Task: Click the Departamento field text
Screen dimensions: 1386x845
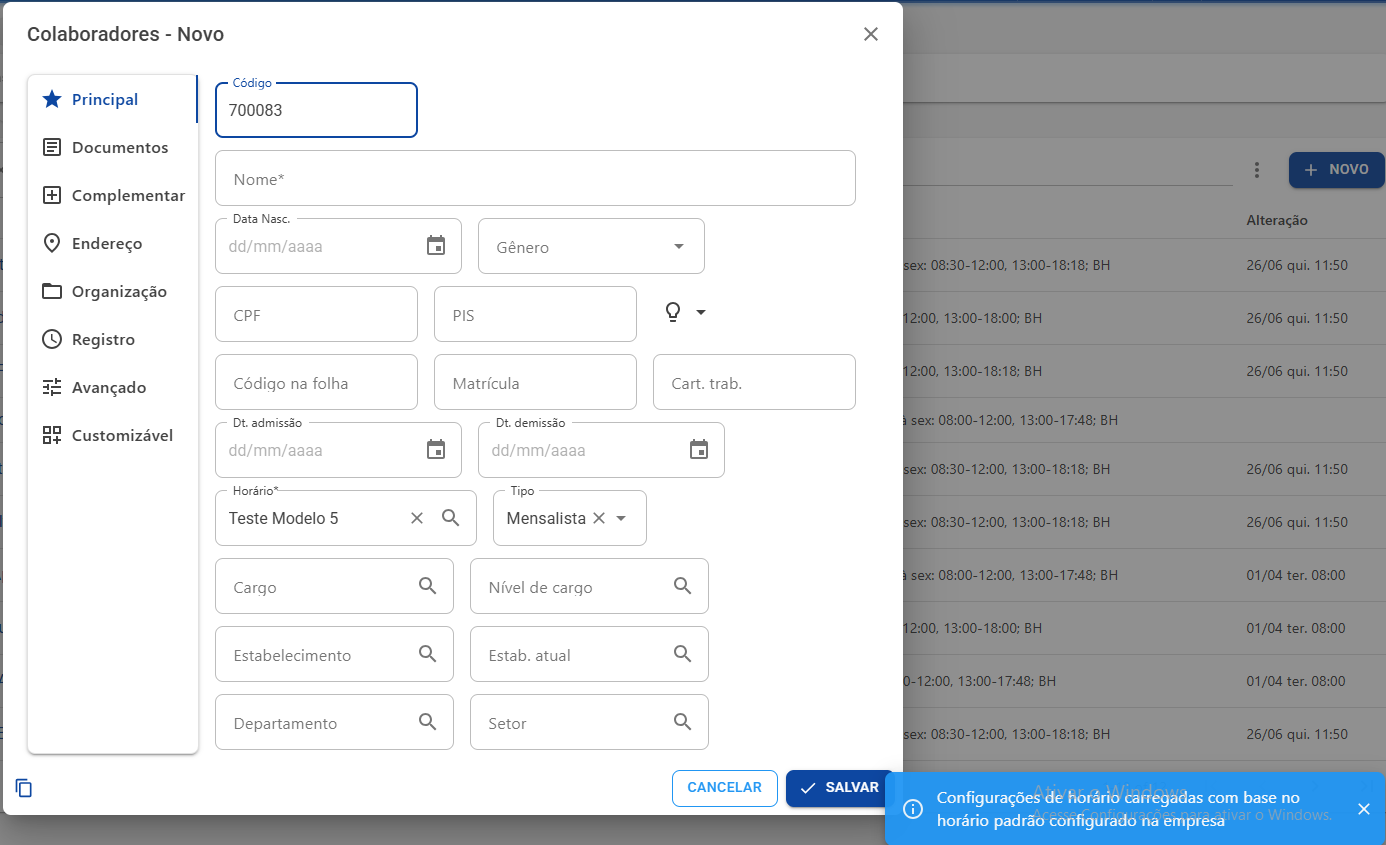Action: [x=285, y=724]
